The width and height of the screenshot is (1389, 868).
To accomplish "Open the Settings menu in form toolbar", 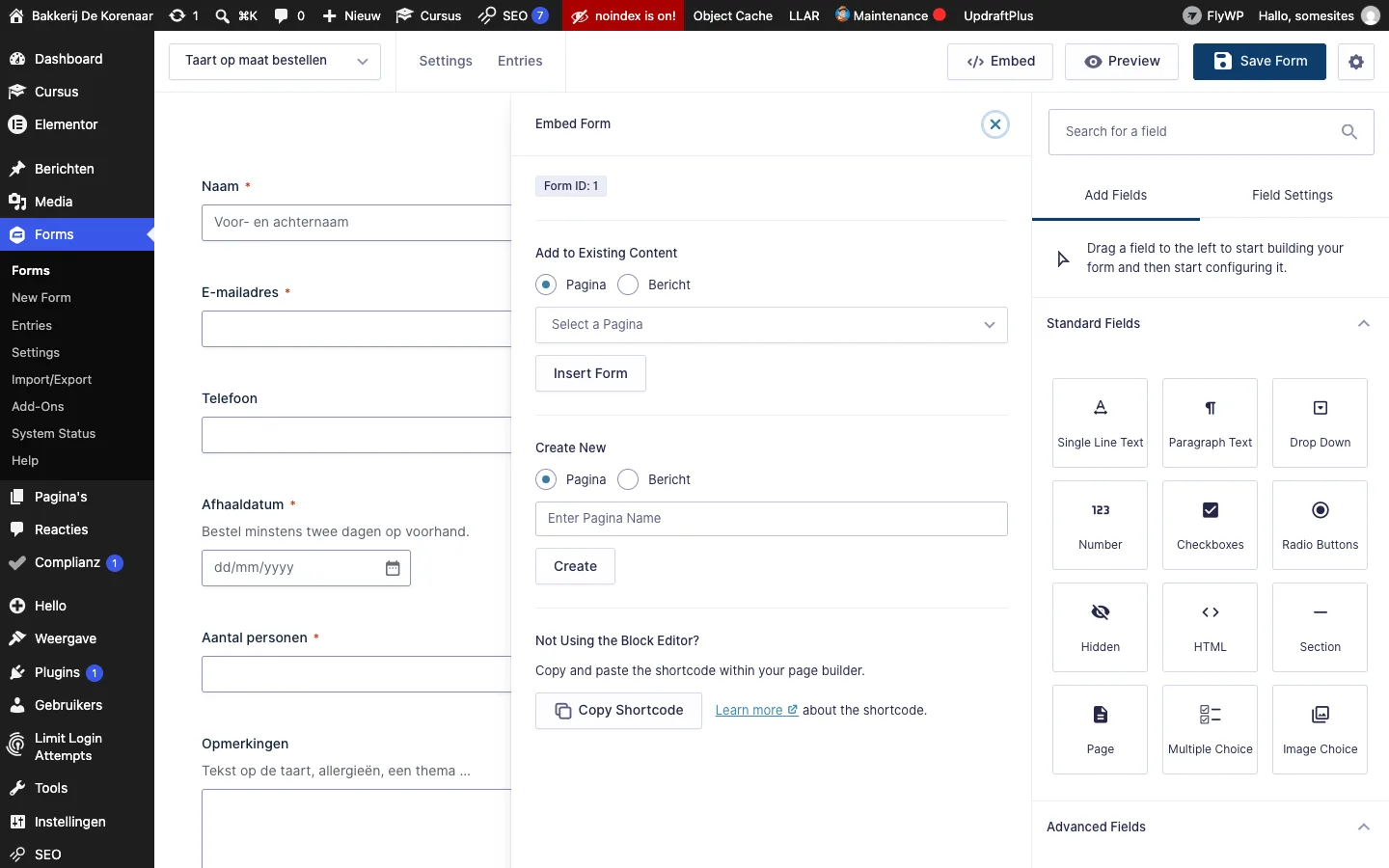I will tap(446, 61).
